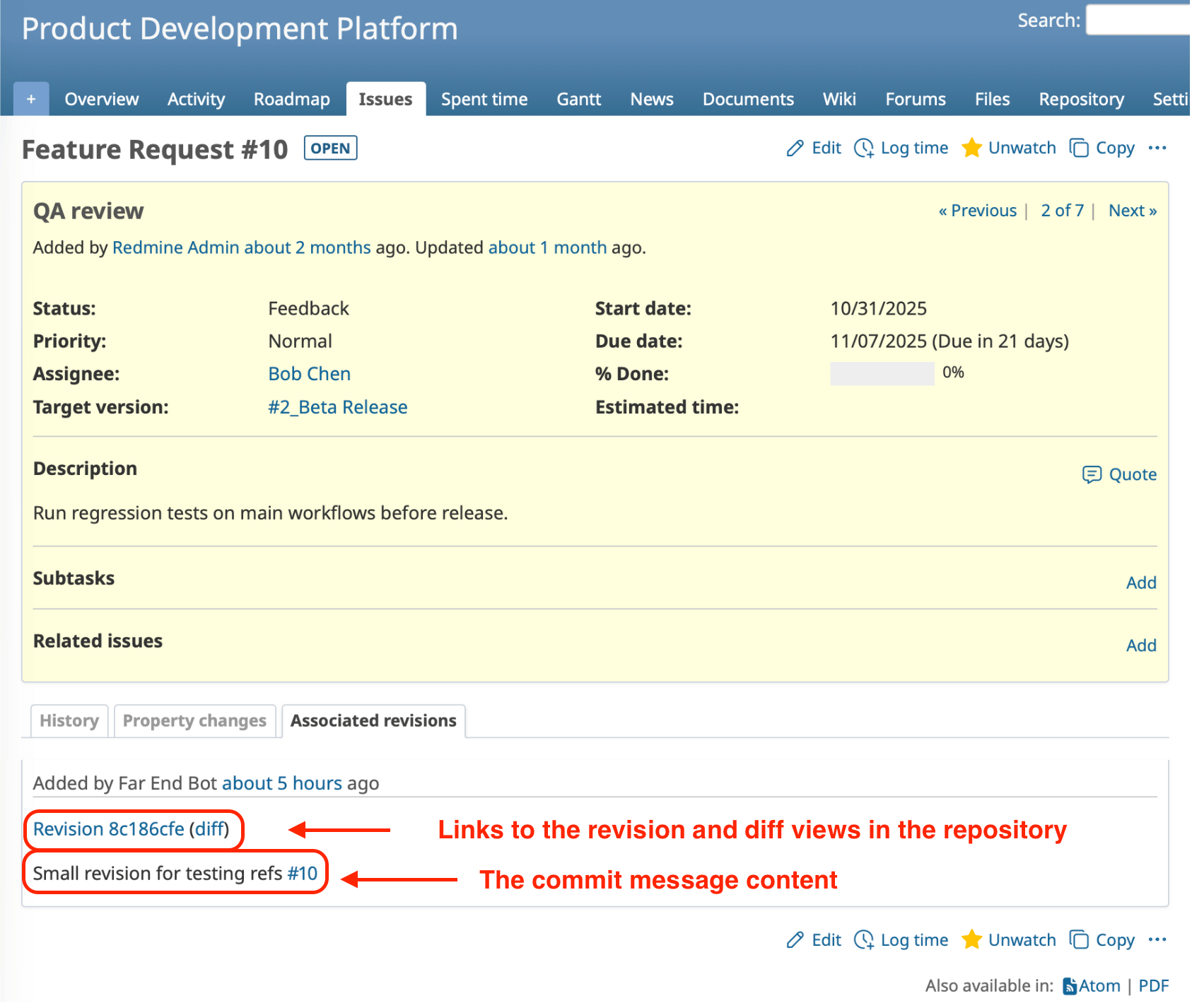Viewport: 1192px width, 1008px height.
Task: Open the Atom feed icon at bottom
Action: 1070,985
